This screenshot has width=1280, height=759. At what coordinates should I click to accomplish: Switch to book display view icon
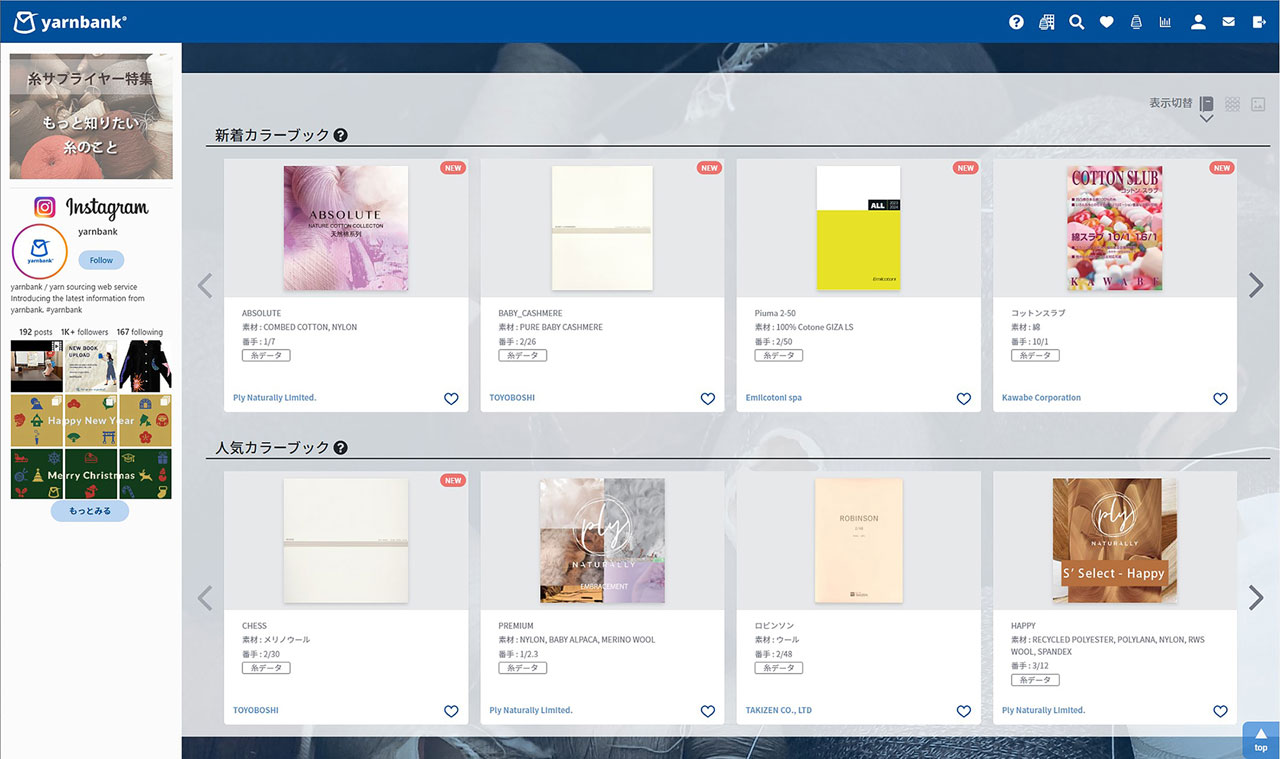coord(1207,103)
